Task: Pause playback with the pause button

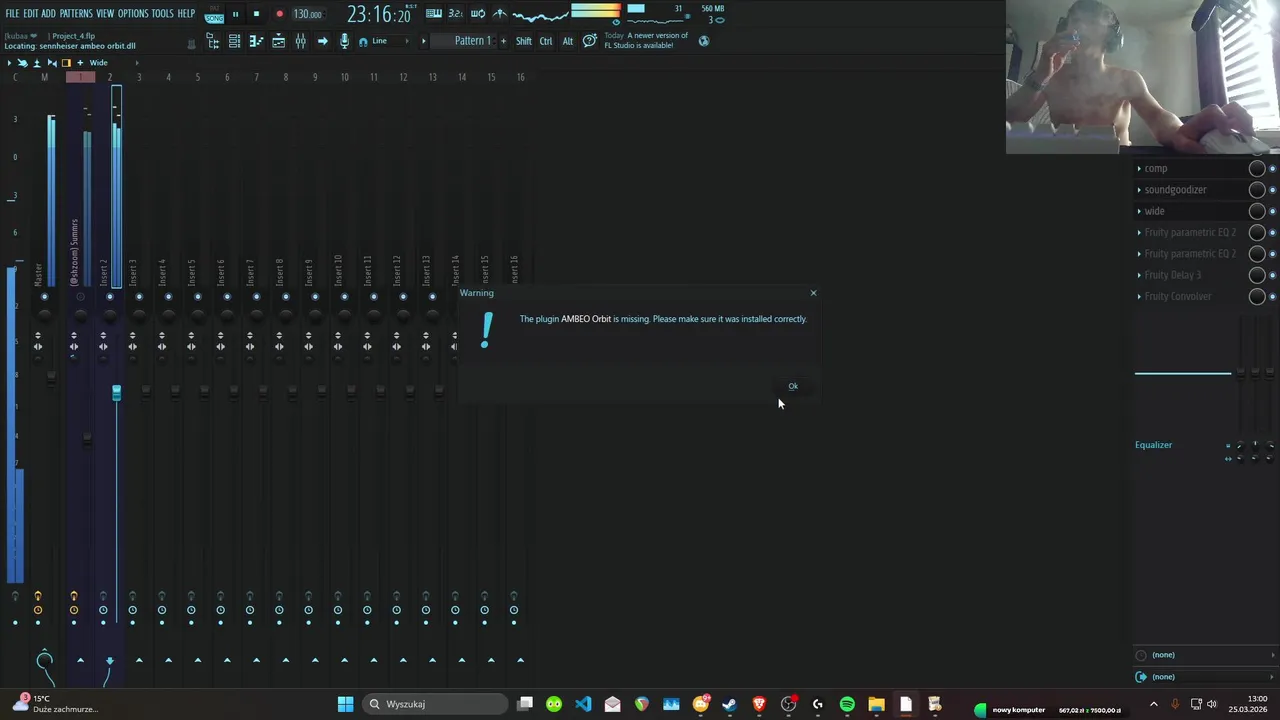Action: click(235, 14)
